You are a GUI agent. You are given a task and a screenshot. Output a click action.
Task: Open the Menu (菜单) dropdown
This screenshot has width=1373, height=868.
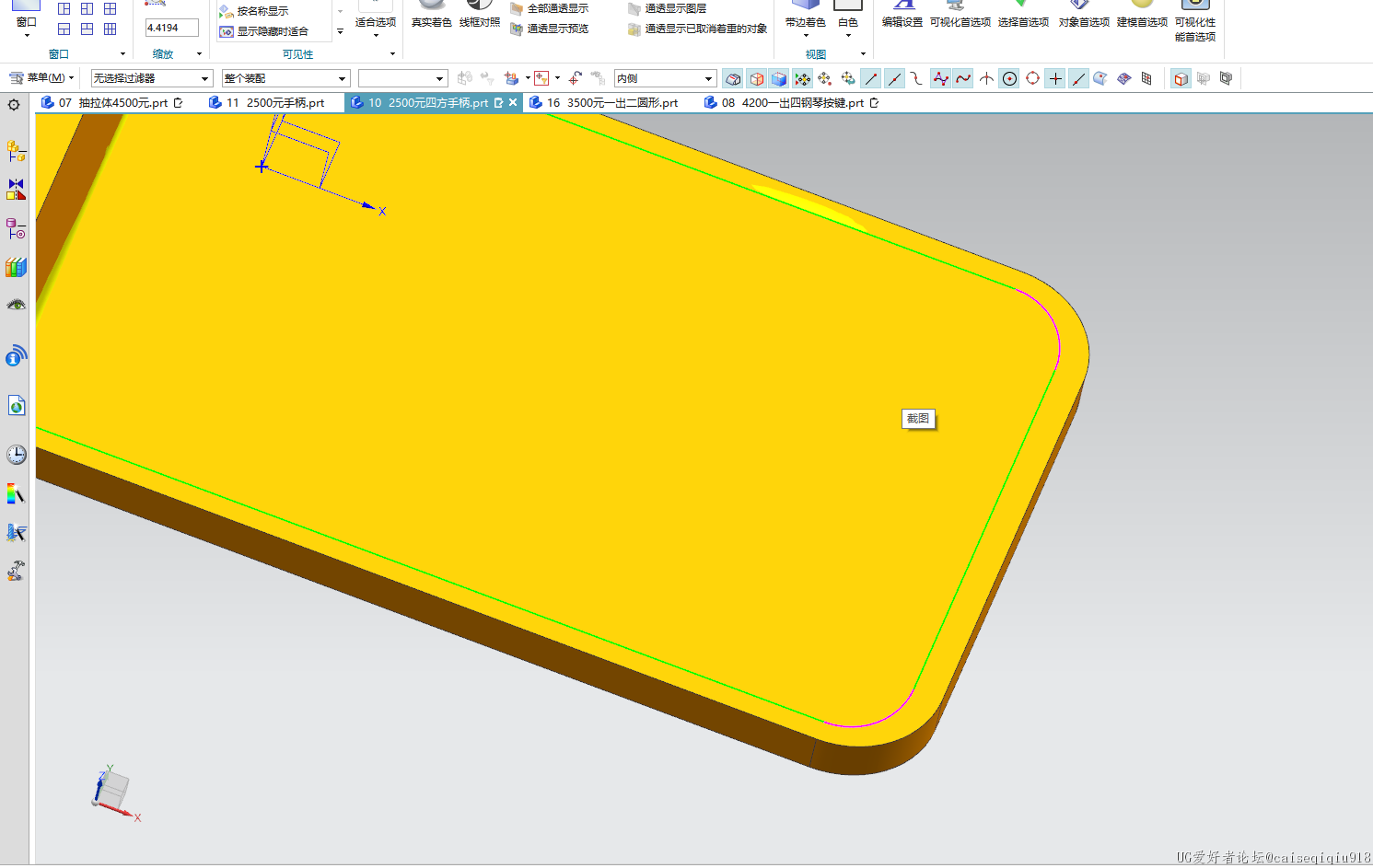pyautogui.click(x=41, y=78)
